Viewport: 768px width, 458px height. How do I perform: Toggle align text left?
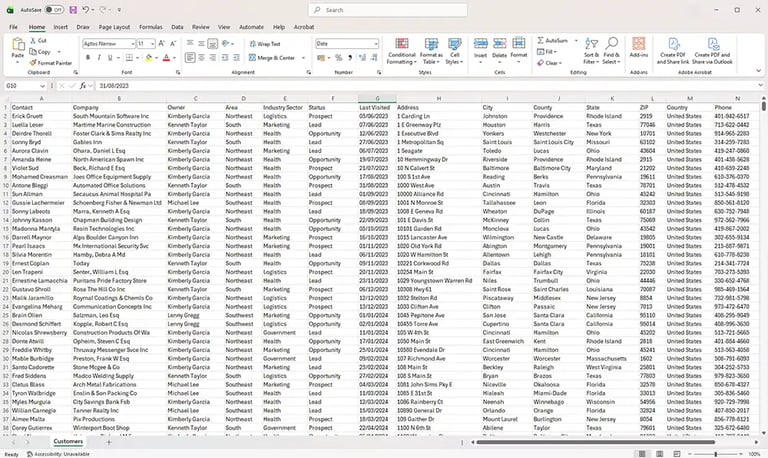(190, 58)
